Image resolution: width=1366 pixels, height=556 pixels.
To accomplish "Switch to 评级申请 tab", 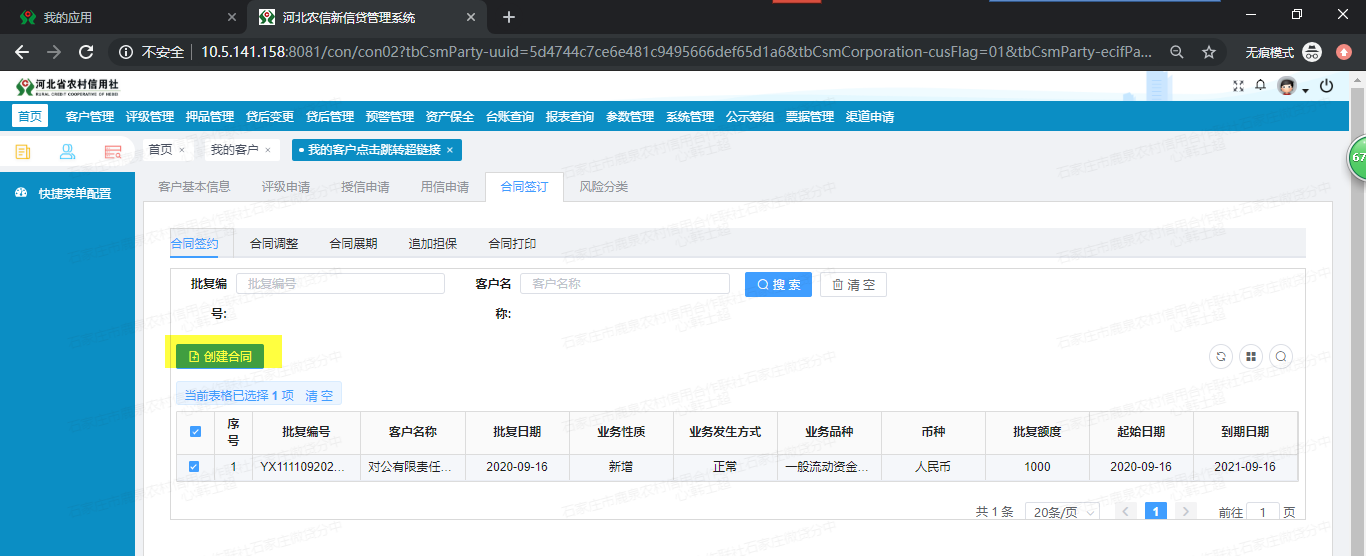I will (x=286, y=187).
